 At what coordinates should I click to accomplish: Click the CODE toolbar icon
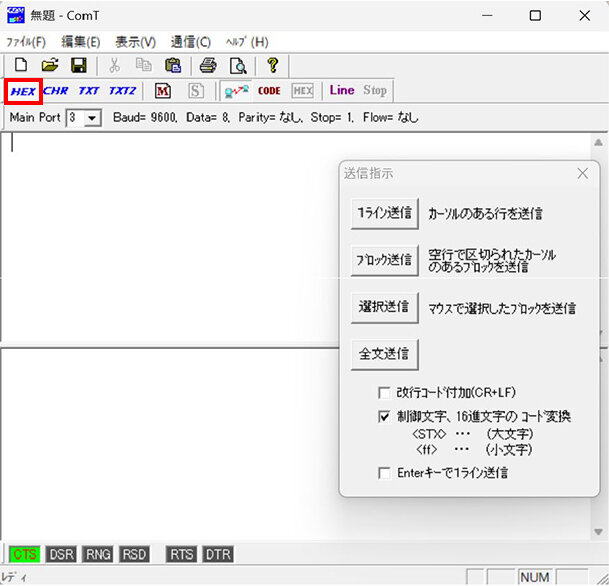pyautogui.click(x=269, y=90)
